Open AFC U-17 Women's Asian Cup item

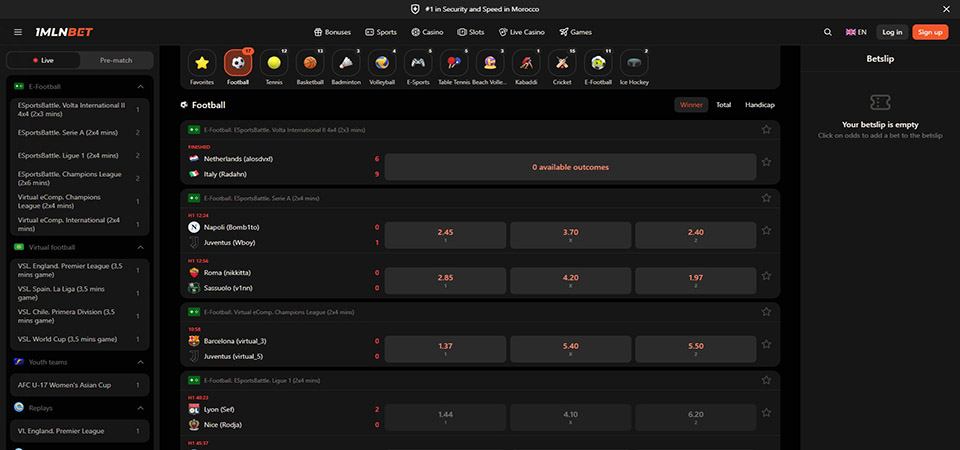click(80, 385)
